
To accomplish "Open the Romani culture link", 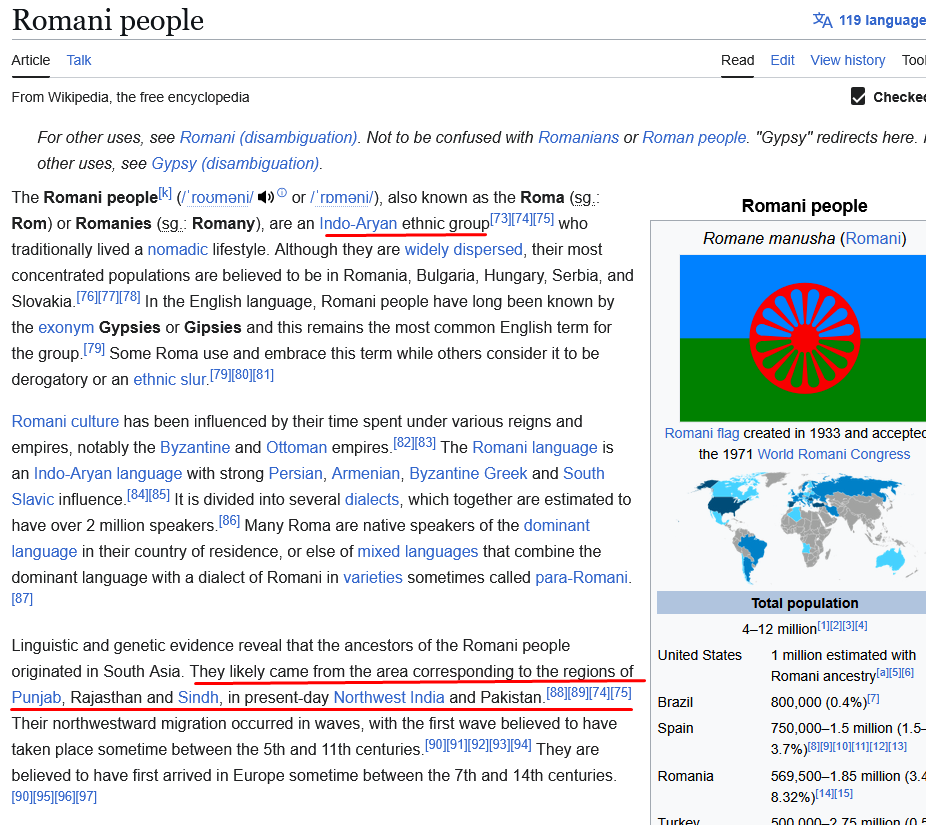I will click(x=65, y=421).
